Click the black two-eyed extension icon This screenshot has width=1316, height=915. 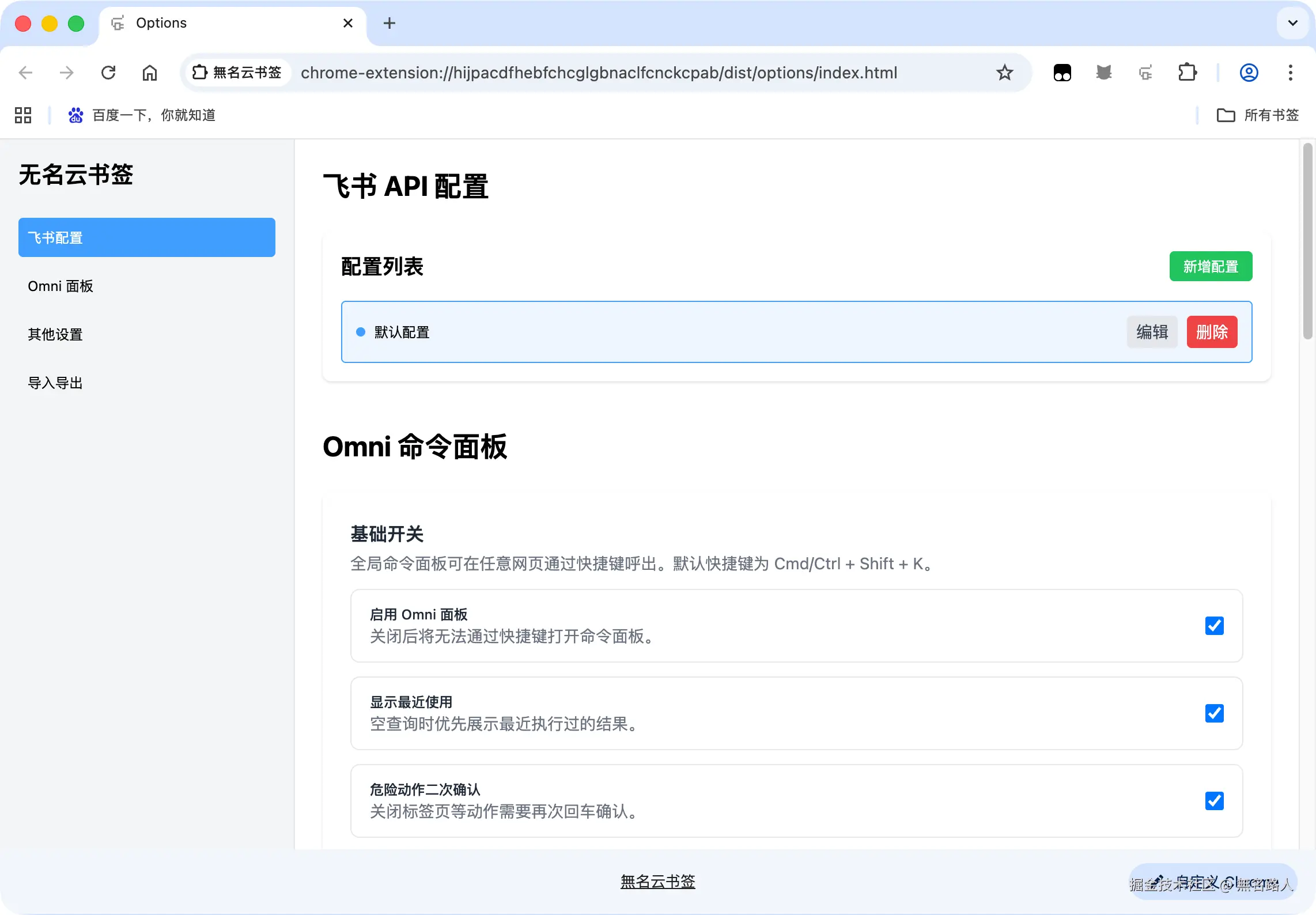pos(1062,73)
